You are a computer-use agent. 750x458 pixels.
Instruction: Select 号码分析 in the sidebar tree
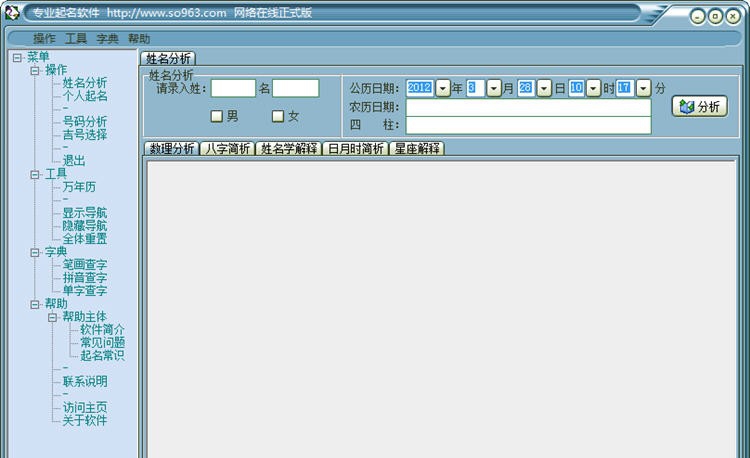click(x=85, y=122)
